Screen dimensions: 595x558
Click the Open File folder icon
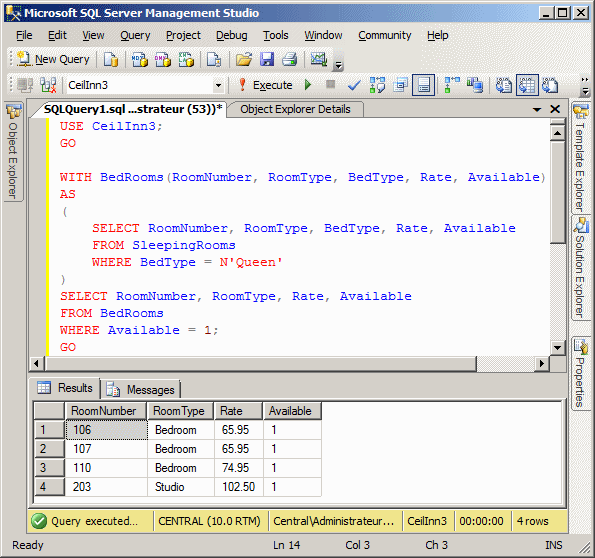click(x=244, y=59)
